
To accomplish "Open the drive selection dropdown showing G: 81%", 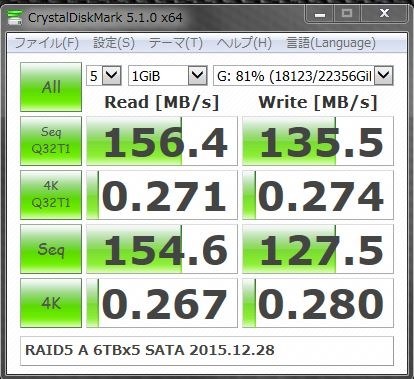I will 303,76.
